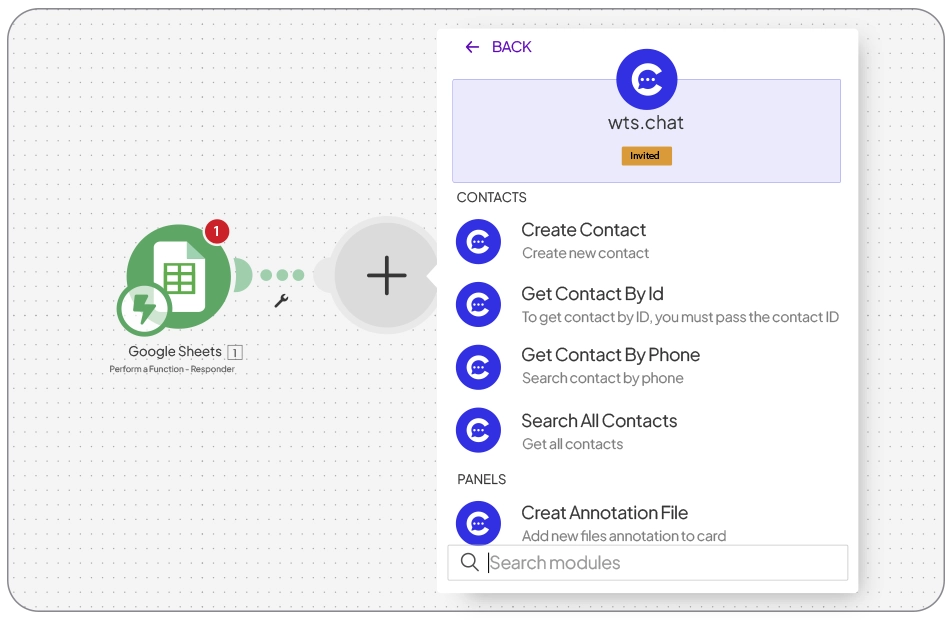Click the BACK arrow icon

pos(472,47)
